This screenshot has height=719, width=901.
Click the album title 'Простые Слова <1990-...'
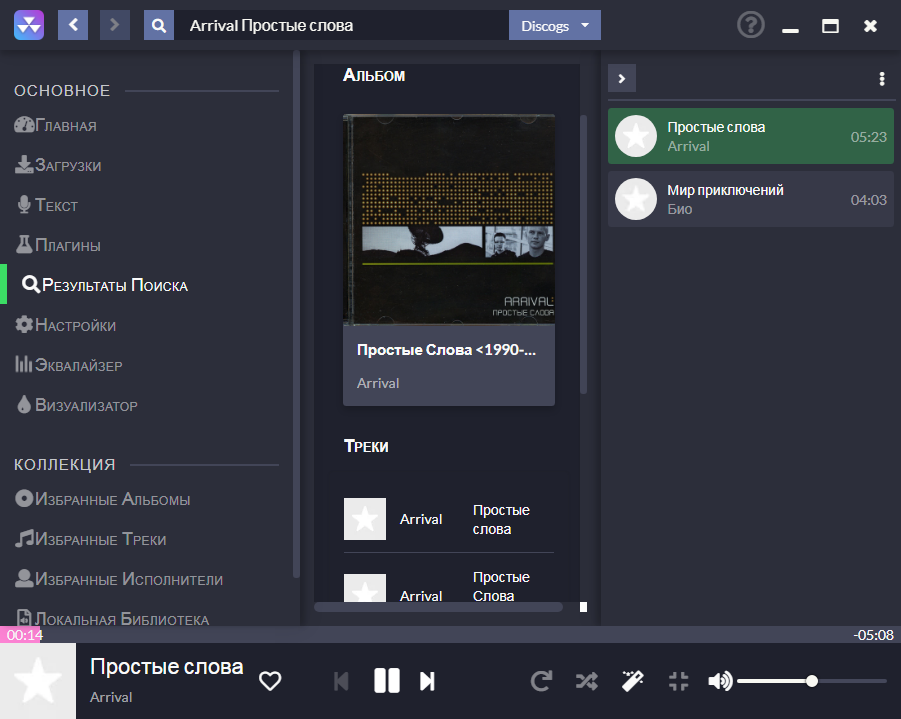446,350
